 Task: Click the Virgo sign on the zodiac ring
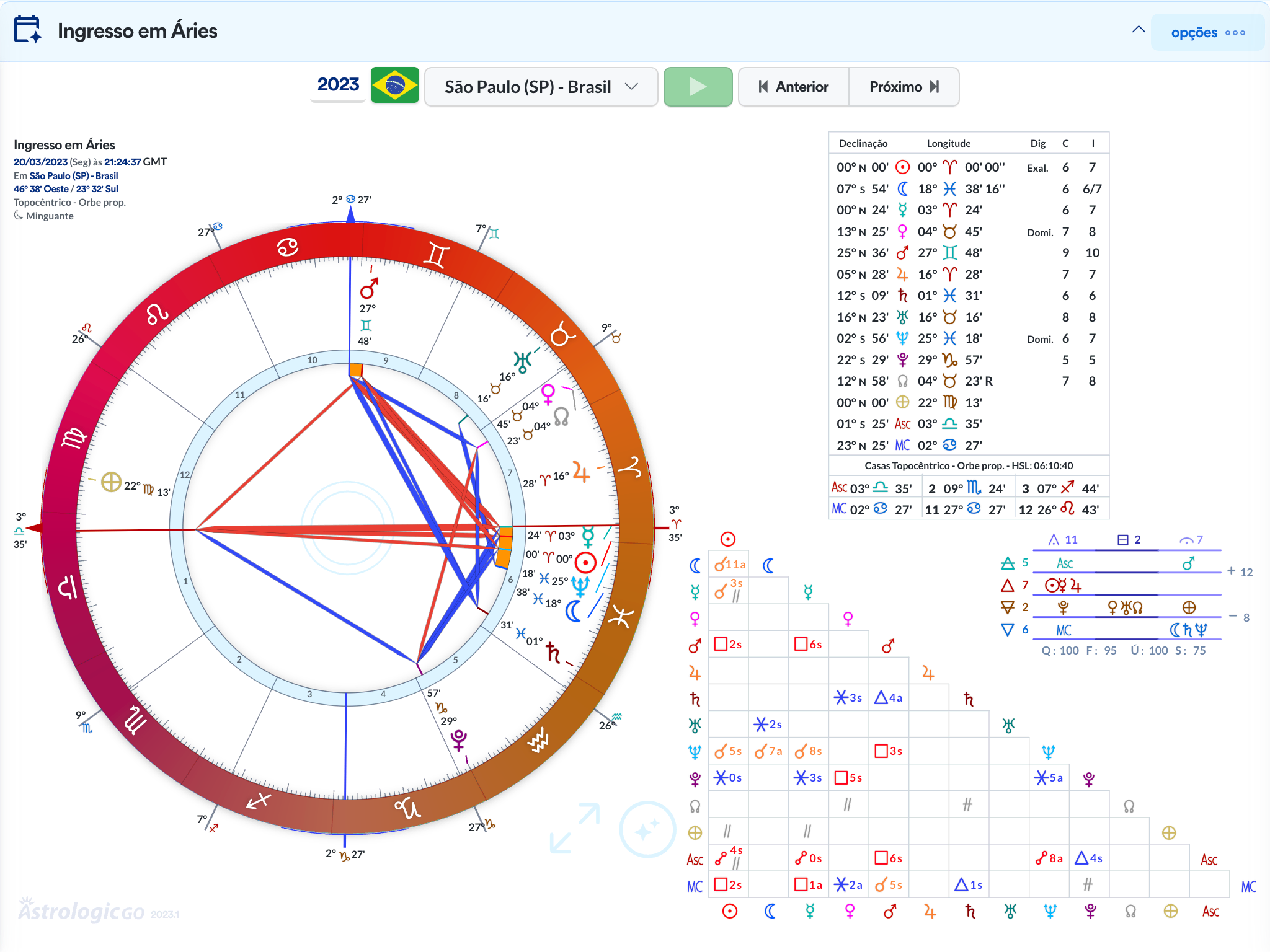[x=74, y=438]
